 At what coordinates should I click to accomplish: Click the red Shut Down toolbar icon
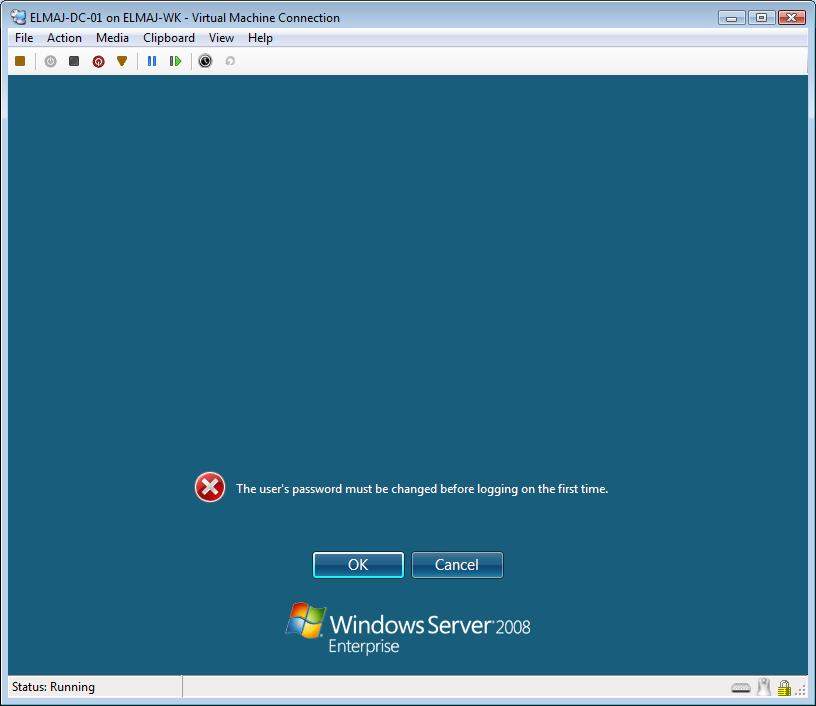coord(98,61)
